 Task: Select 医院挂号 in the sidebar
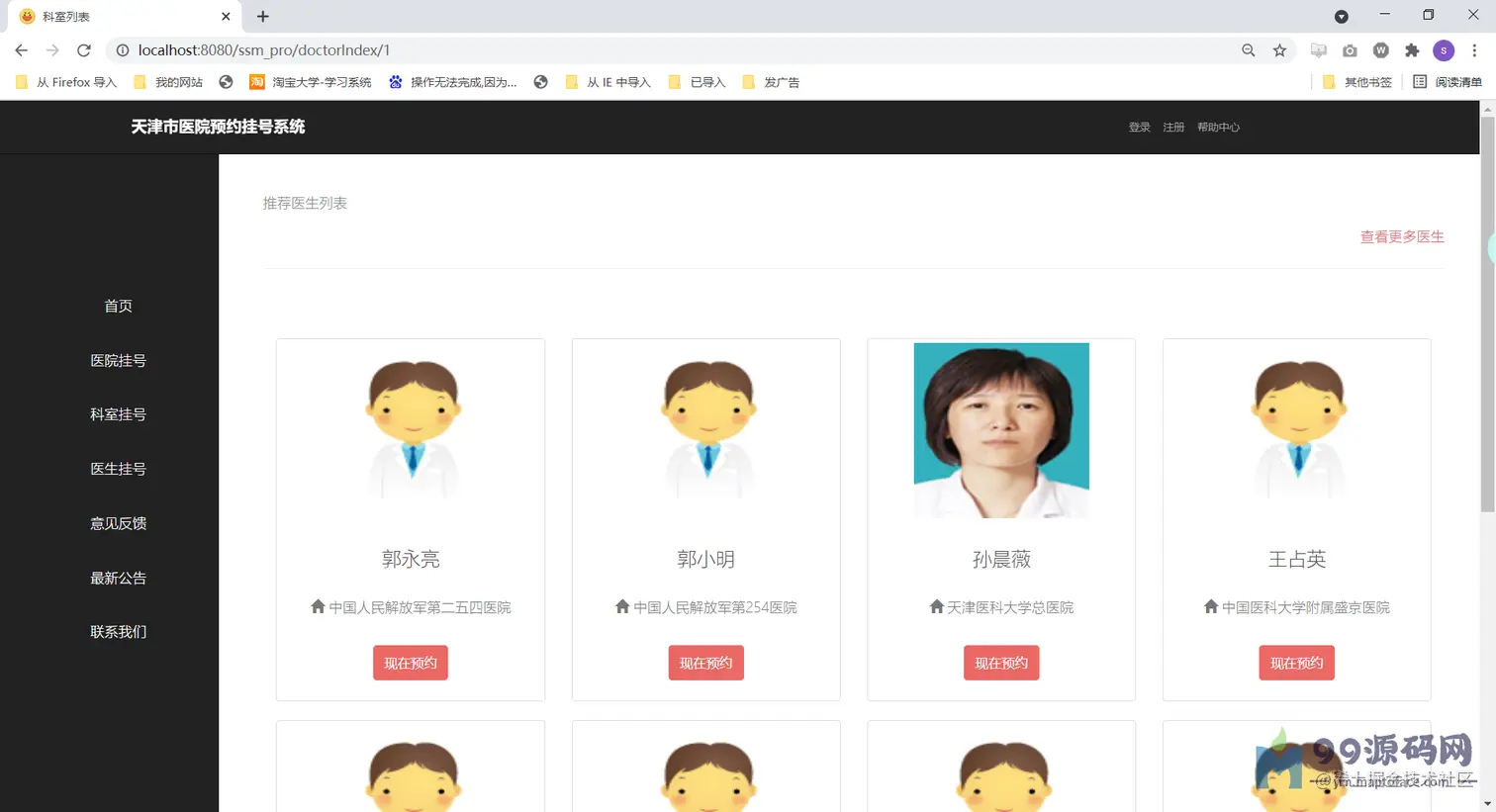pyautogui.click(x=119, y=361)
